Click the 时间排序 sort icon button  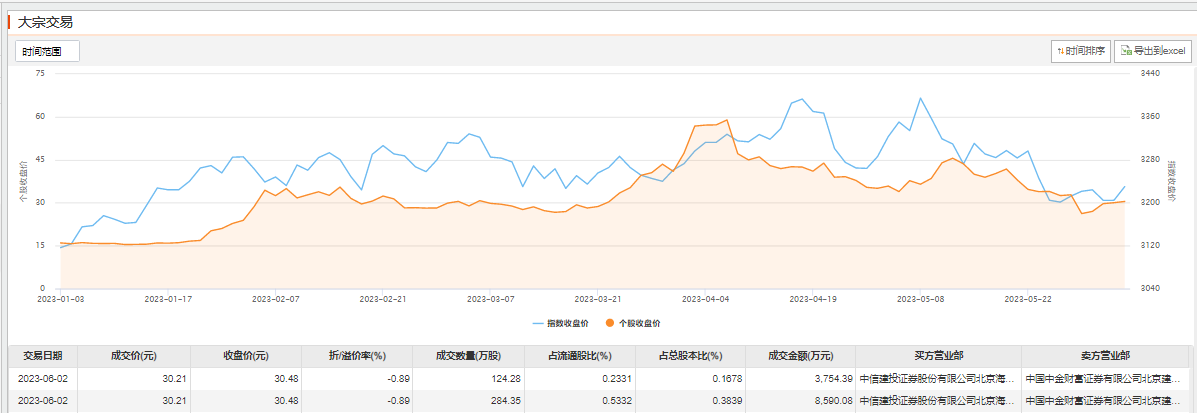point(1081,51)
